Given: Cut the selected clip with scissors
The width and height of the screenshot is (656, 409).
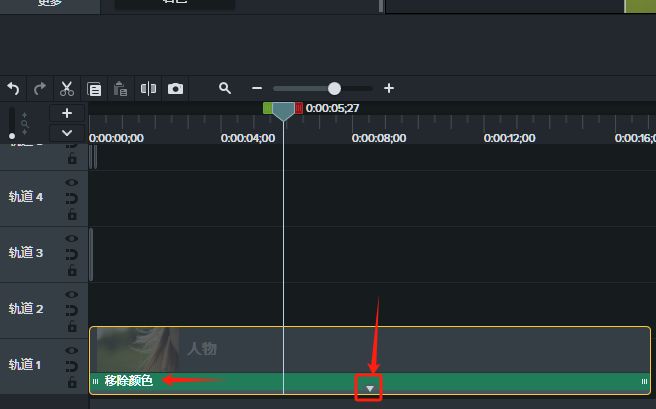Looking at the screenshot, I should pos(67,89).
